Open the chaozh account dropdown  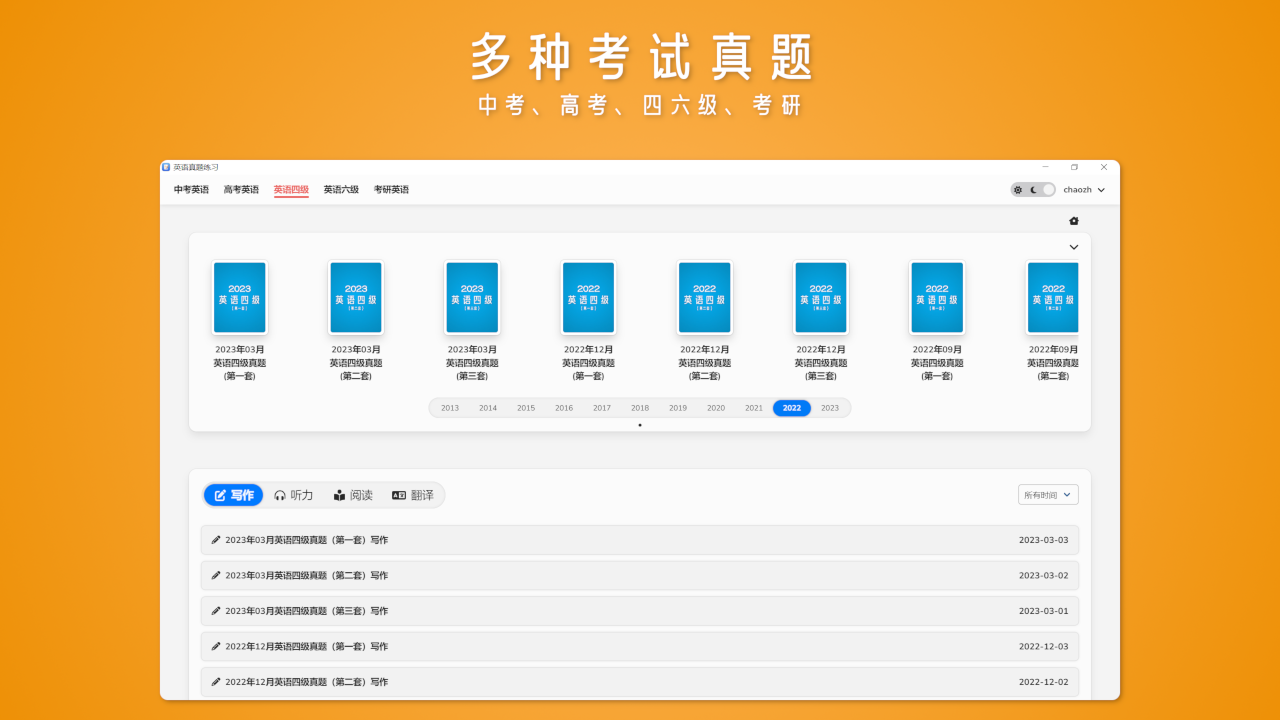(1084, 189)
